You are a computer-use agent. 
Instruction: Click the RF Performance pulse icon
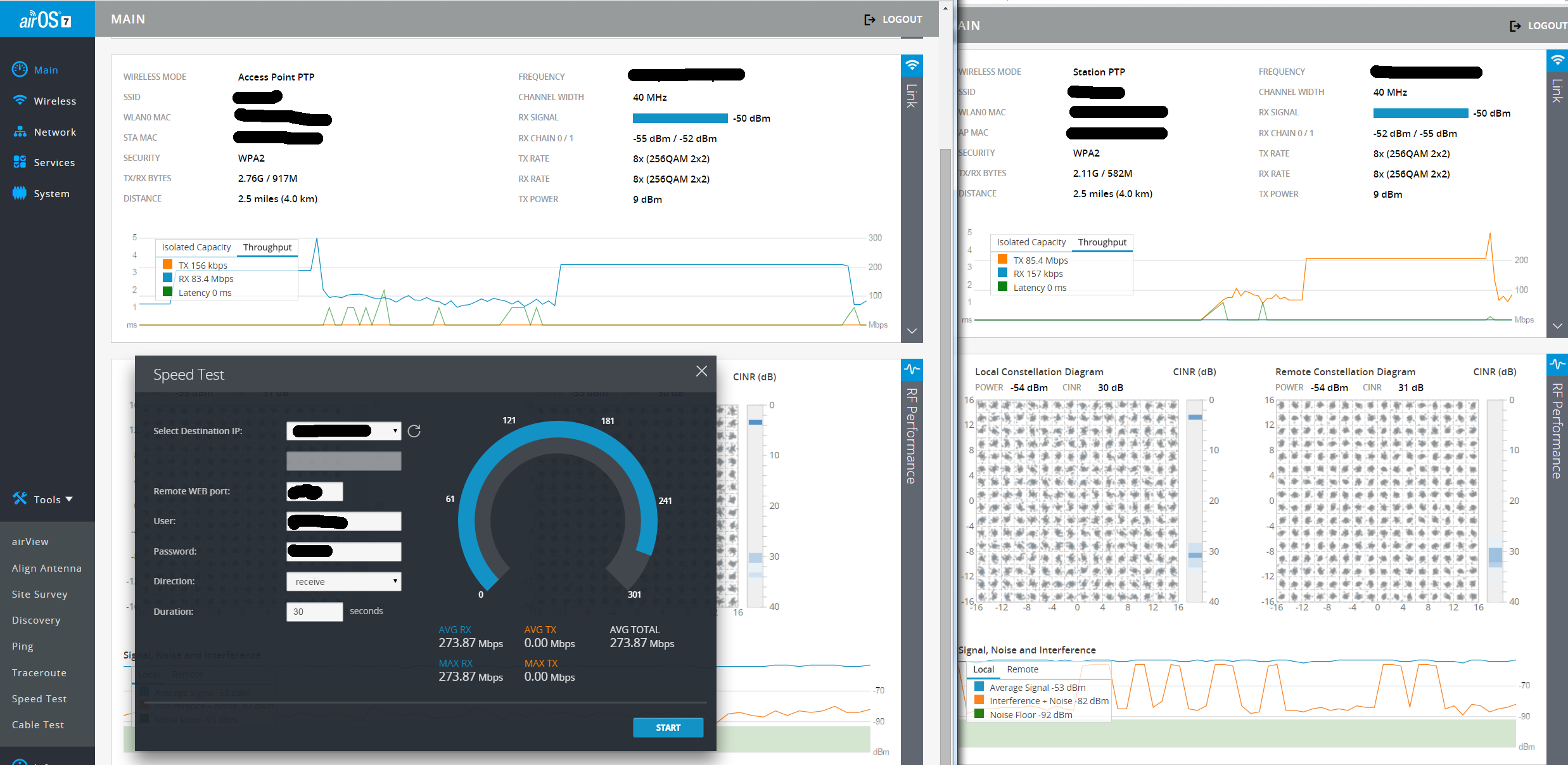912,369
